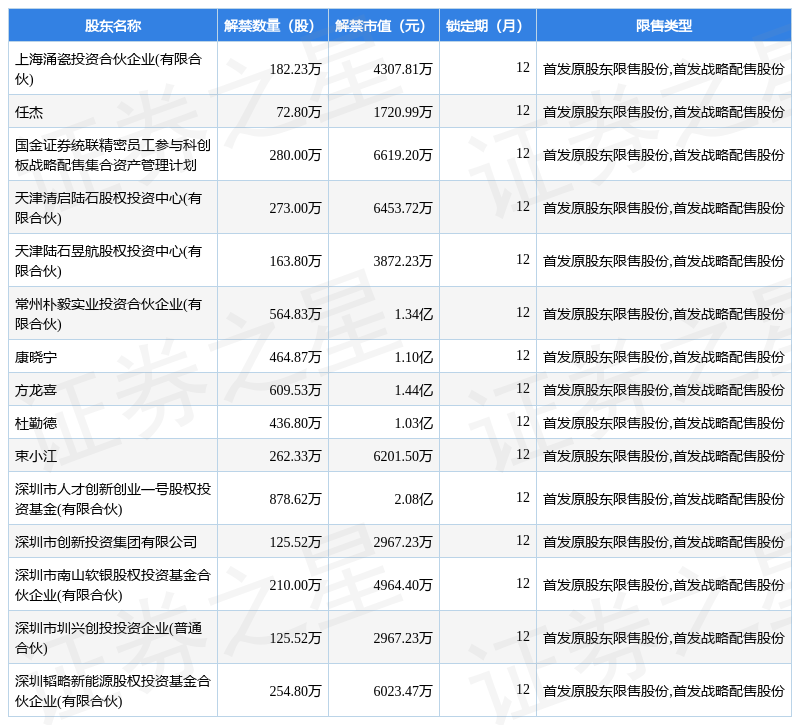Select shareholder name 束小江
This screenshot has height=725, width=792.
(36, 456)
